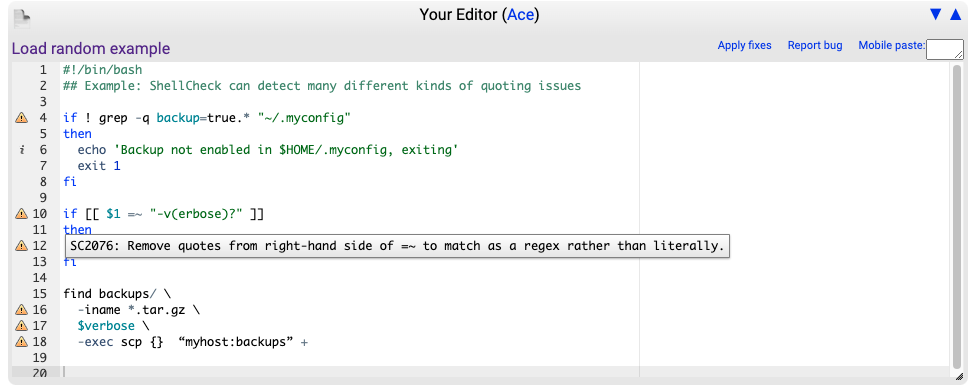Click the “myhost:backups” text
This screenshot has width=970, height=391.
tap(235, 342)
